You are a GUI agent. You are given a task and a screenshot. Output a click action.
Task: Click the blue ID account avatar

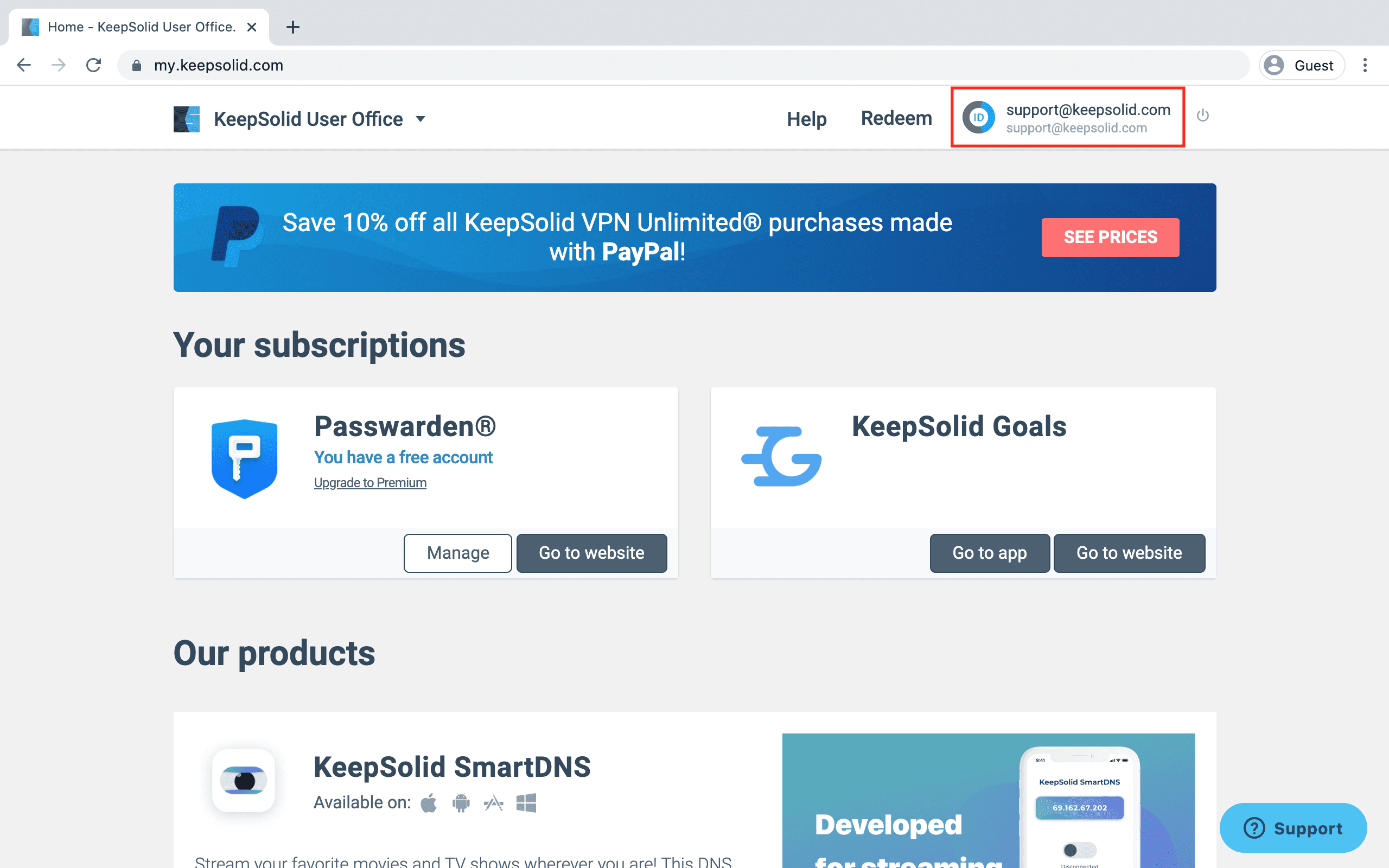coord(979,117)
